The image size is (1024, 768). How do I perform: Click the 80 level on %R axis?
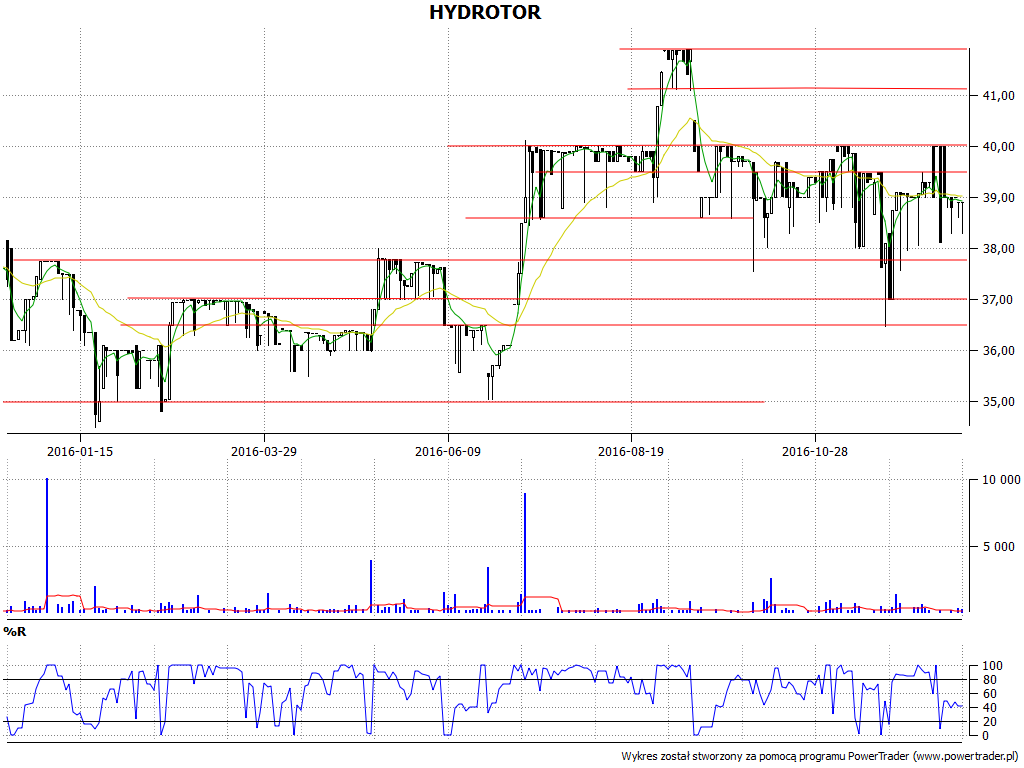pos(989,680)
